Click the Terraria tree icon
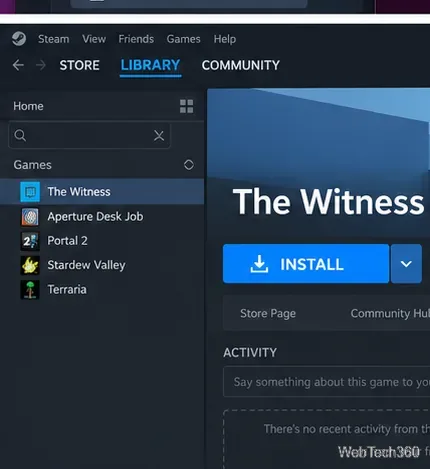430x469 pixels. point(30,290)
